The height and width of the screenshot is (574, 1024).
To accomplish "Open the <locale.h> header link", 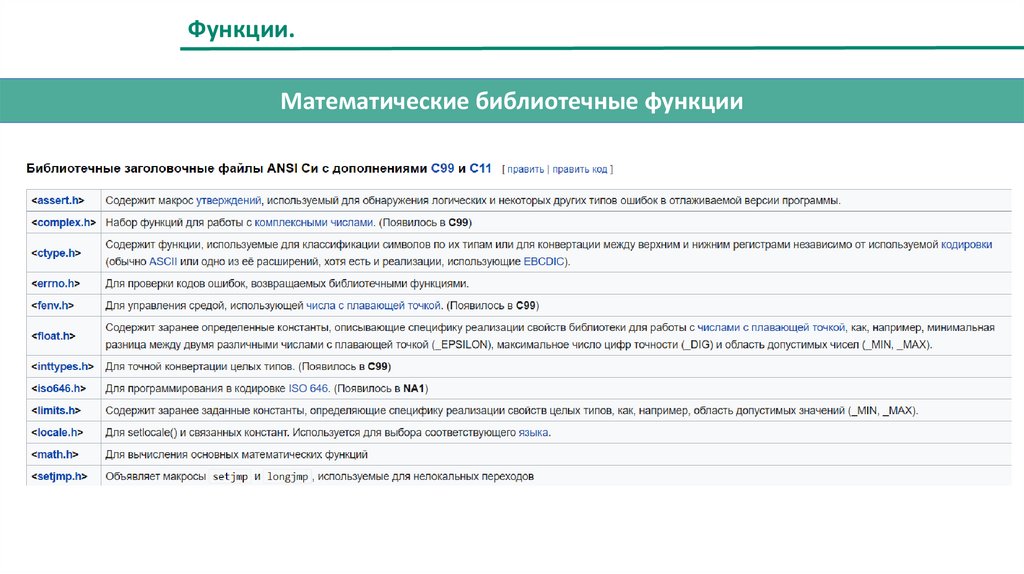I will [57, 433].
